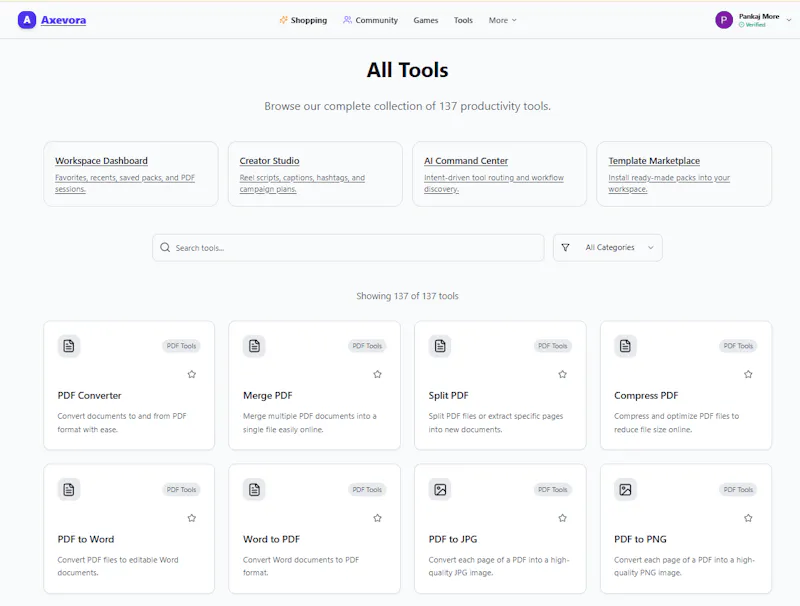Go to the Games section
Viewport: 800px width, 606px height.
pos(426,20)
